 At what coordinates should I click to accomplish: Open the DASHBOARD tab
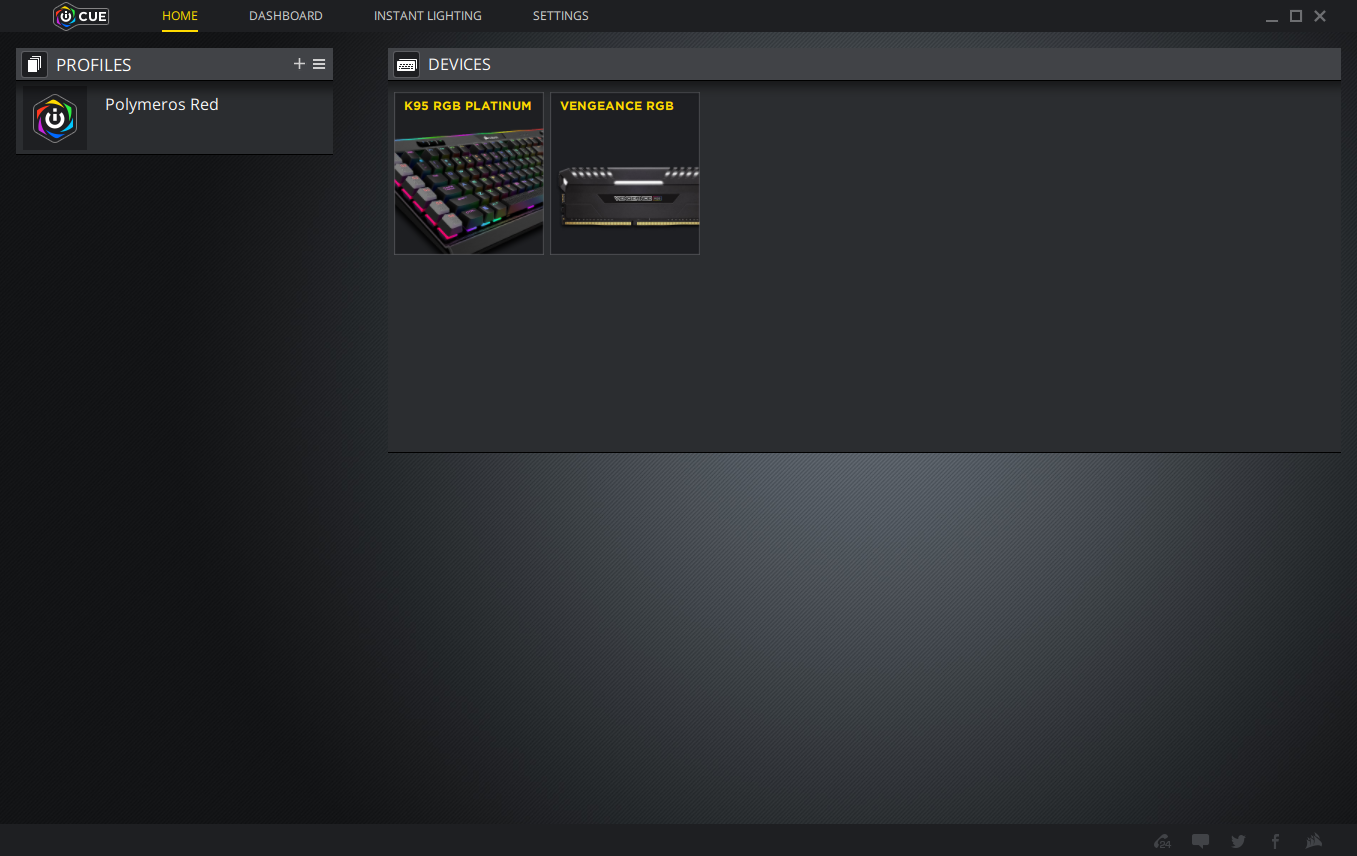pyautogui.click(x=286, y=16)
